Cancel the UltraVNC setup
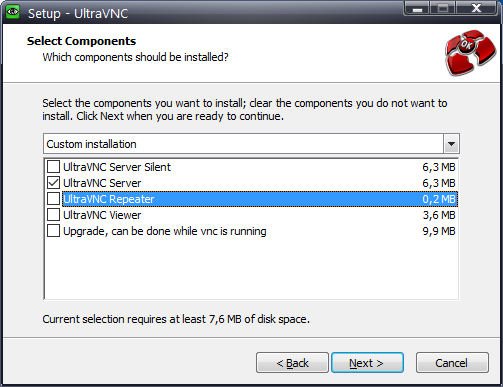503x387 pixels. [452, 363]
